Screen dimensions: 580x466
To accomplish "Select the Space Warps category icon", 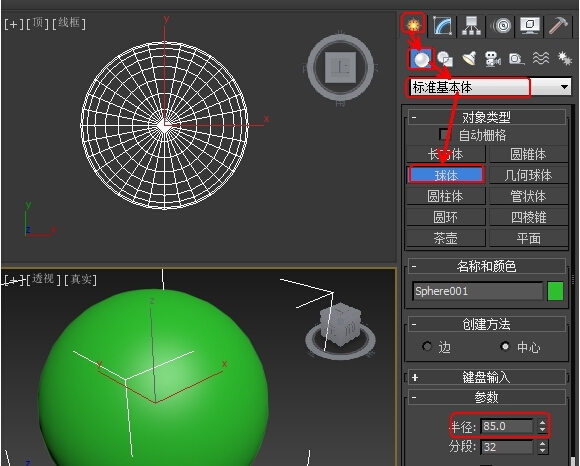I will pos(540,58).
